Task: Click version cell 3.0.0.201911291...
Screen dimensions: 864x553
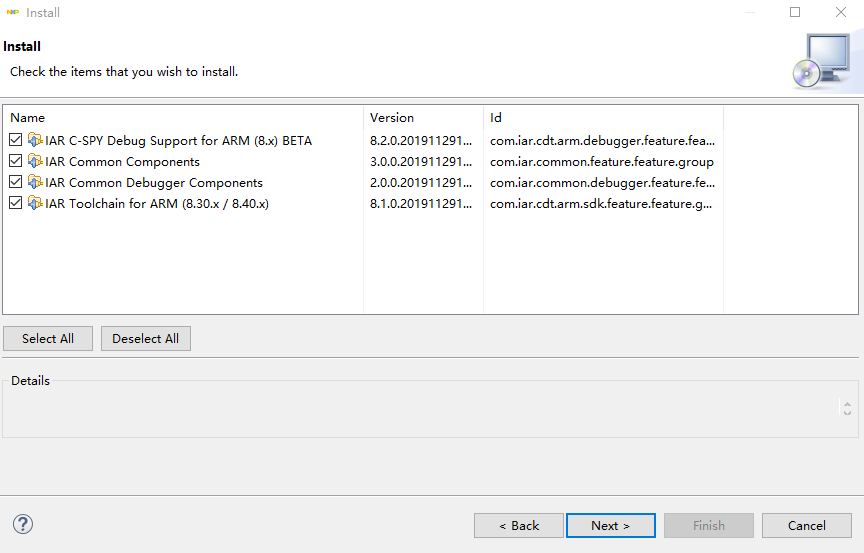Action: point(421,161)
